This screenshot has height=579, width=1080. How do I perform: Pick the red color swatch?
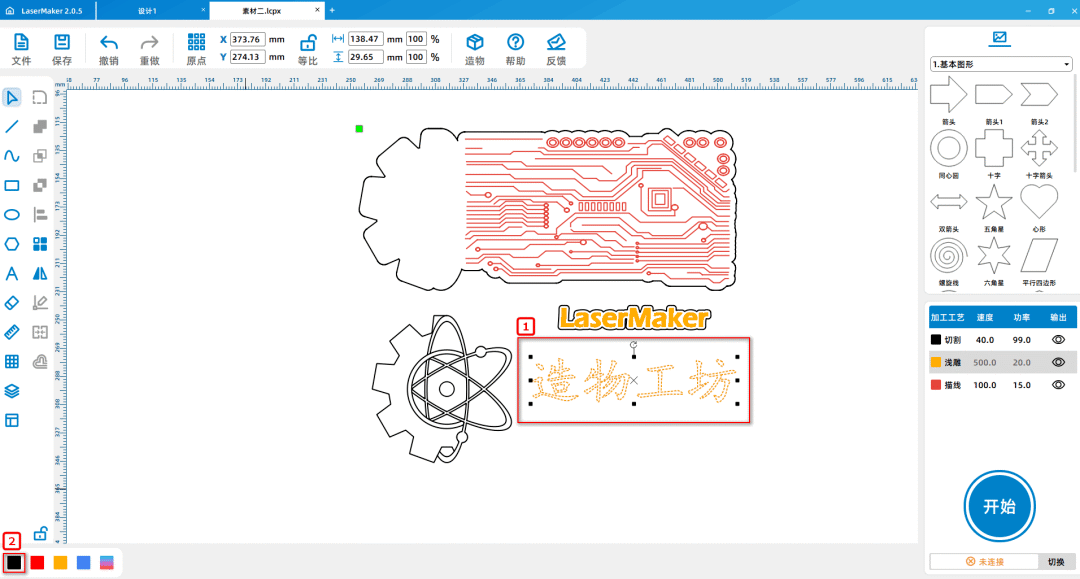click(x=38, y=563)
